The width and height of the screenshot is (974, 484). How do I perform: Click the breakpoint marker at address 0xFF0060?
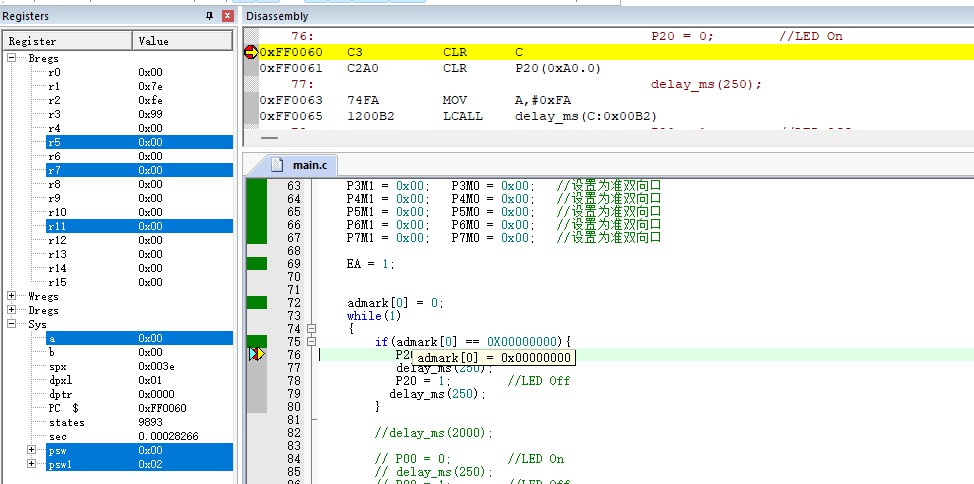point(250,52)
